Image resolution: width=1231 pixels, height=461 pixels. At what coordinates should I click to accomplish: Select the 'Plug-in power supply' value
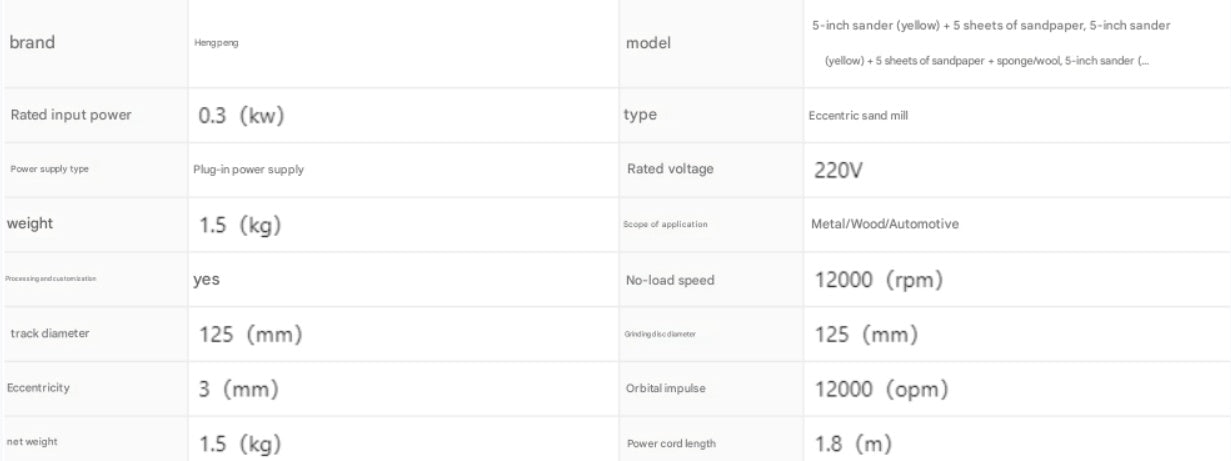pyautogui.click(x=248, y=170)
